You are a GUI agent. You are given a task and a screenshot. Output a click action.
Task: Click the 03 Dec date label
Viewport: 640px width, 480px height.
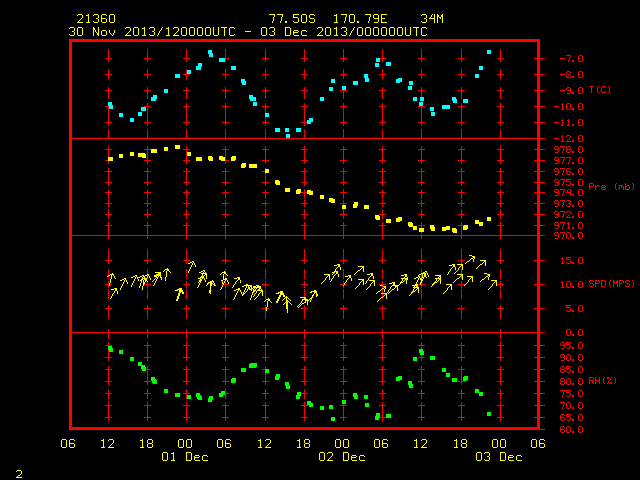(499, 457)
